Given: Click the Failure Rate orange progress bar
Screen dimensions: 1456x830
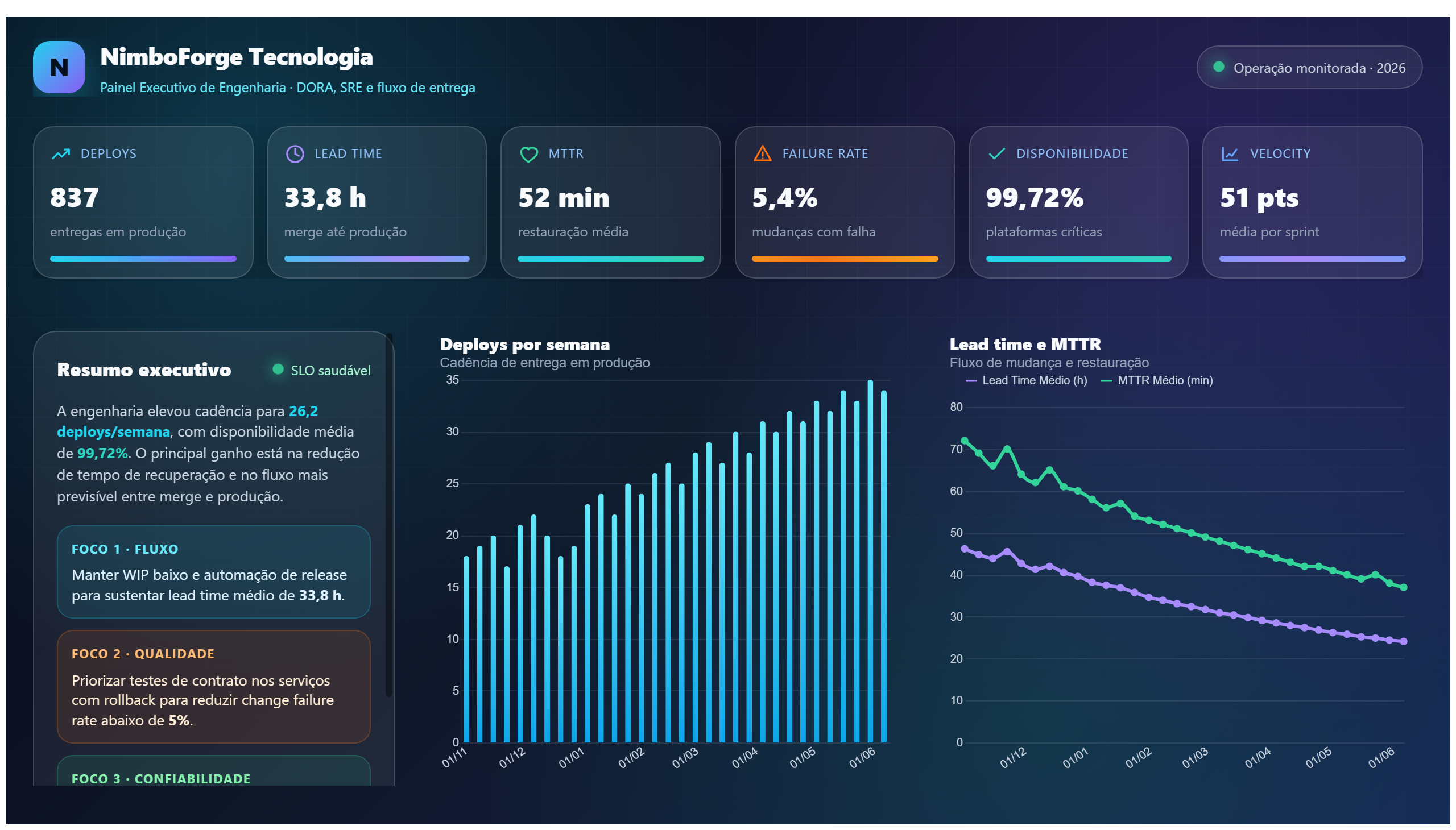Looking at the screenshot, I should (x=845, y=259).
